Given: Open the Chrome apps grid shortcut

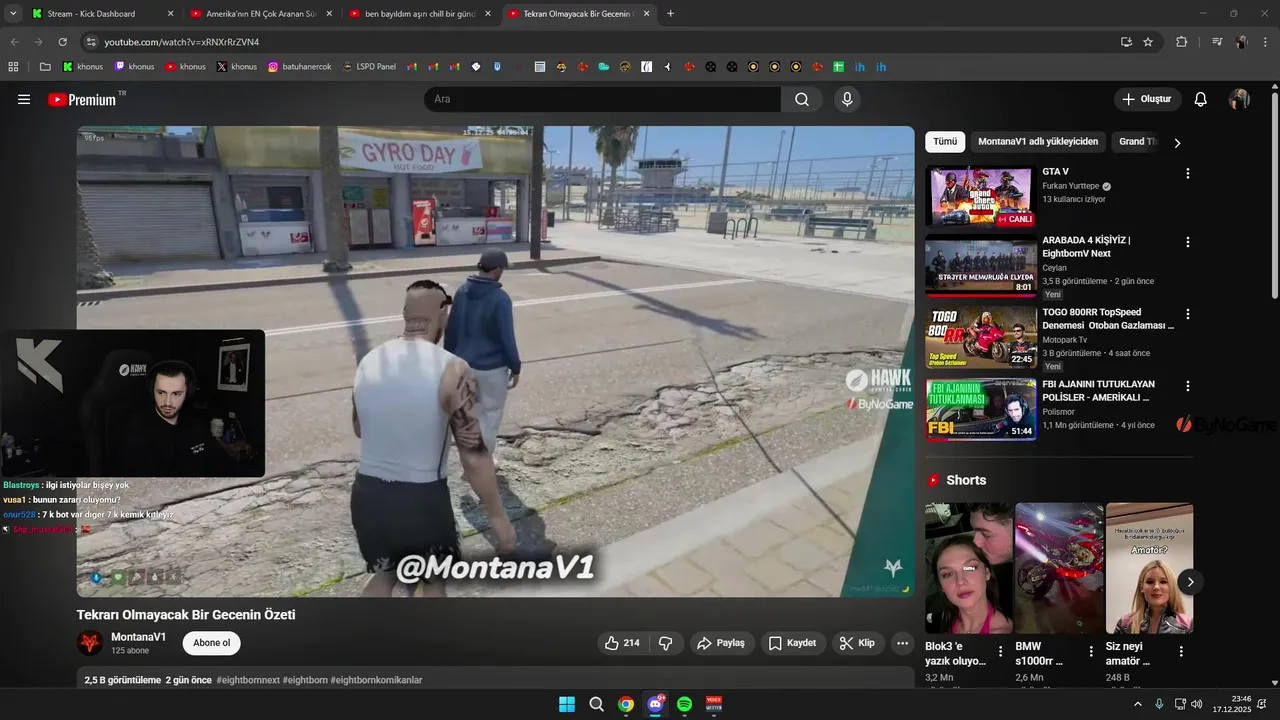Looking at the screenshot, I should [x=13, y=67].
